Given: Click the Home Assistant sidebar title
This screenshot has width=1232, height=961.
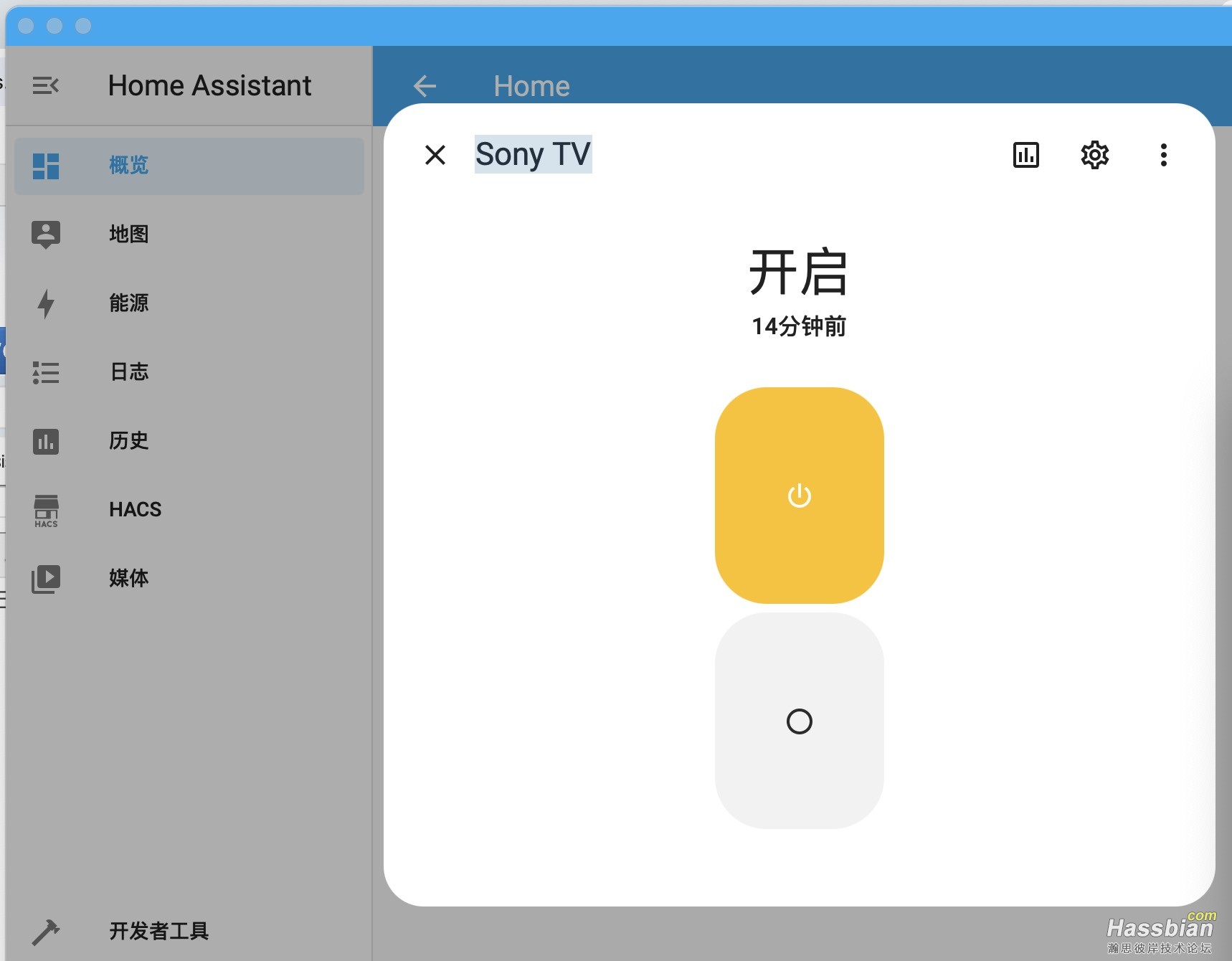Looking at the screenshot, I should click(x=210, y=86).
